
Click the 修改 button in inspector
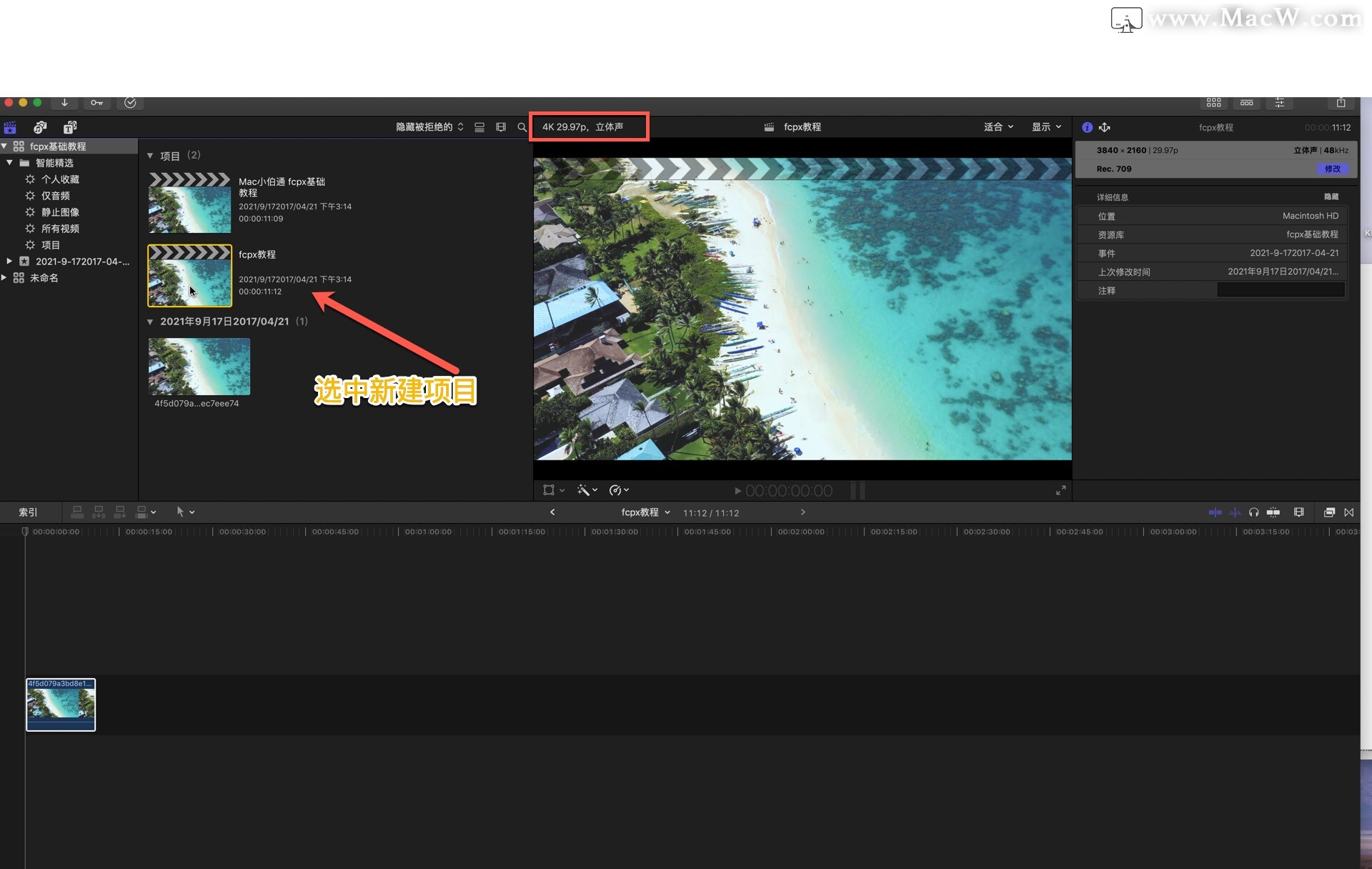[1332, 169]
